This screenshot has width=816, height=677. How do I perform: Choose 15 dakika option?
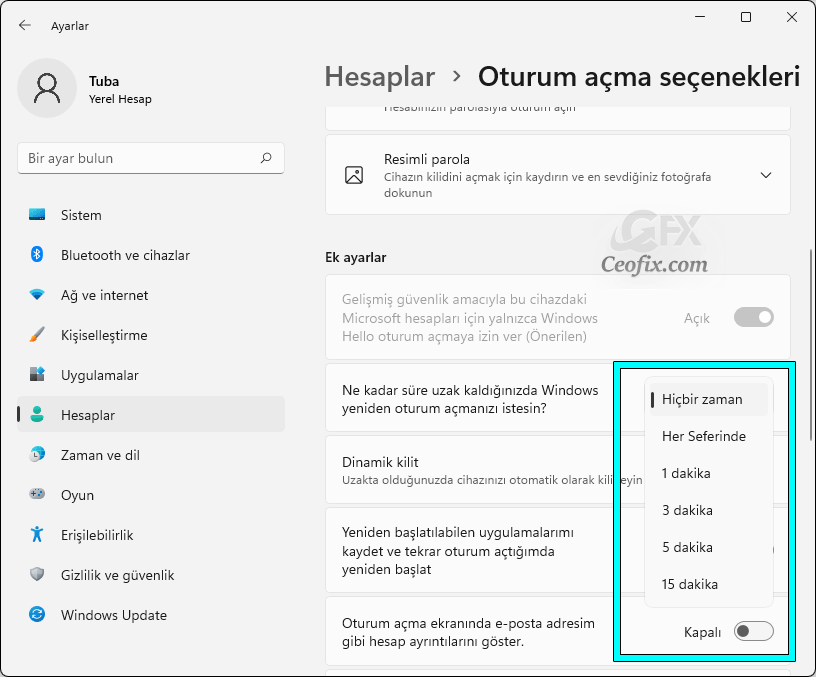(709, 584)
